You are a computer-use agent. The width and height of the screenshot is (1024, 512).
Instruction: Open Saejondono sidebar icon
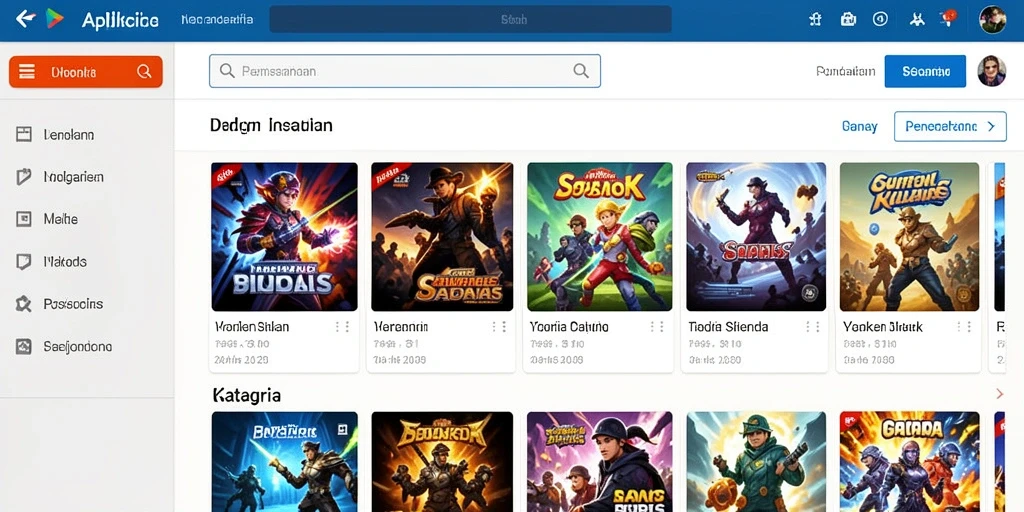coord(24,346)
